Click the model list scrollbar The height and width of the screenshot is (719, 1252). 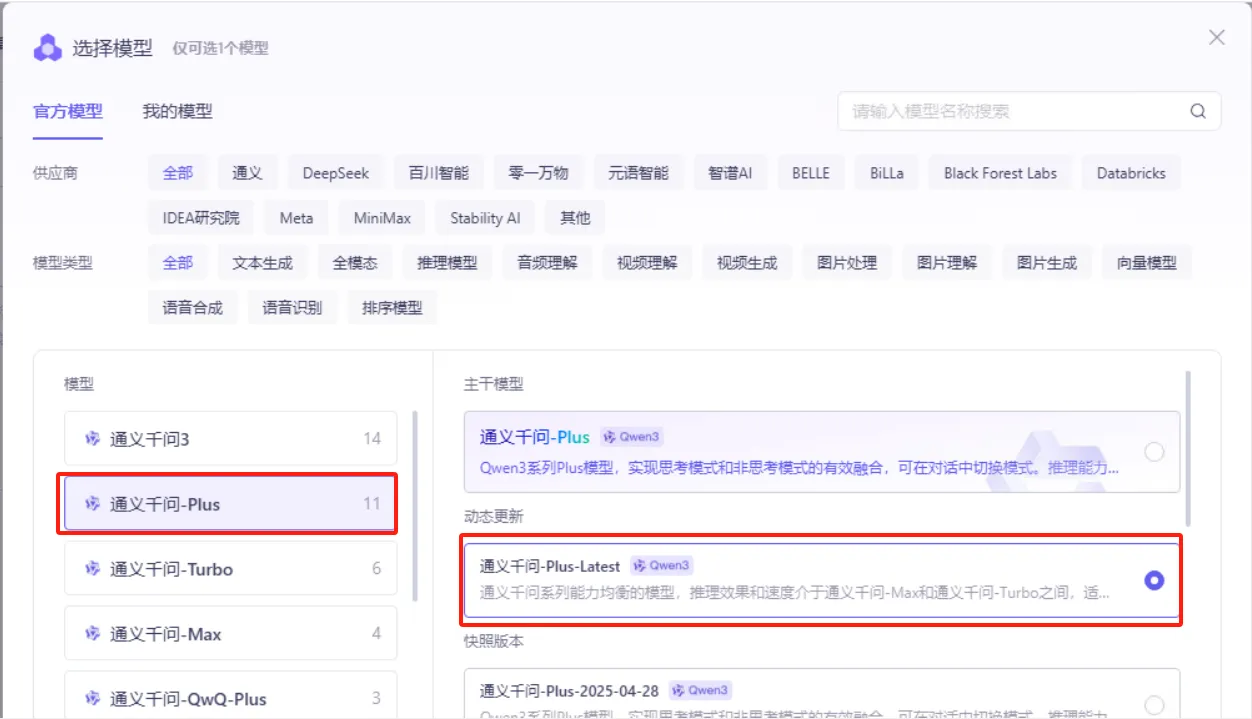(415, 505)
